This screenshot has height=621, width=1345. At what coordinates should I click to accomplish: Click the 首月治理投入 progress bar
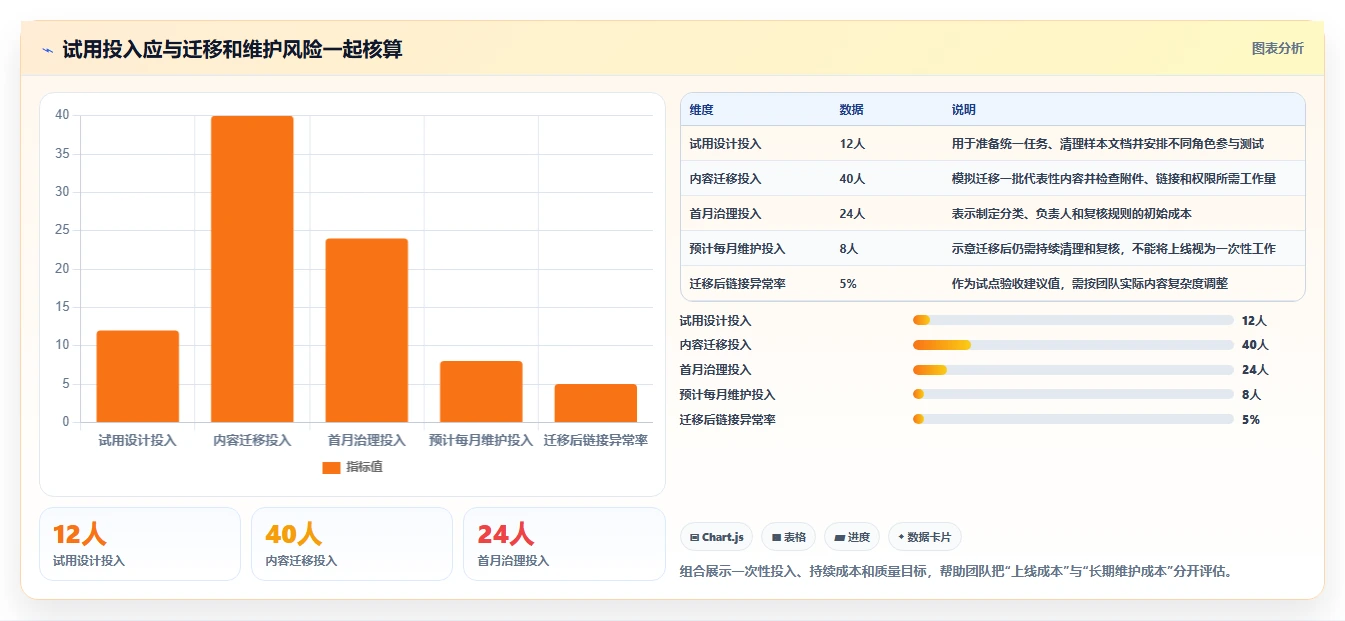(x=1073, y=370)
